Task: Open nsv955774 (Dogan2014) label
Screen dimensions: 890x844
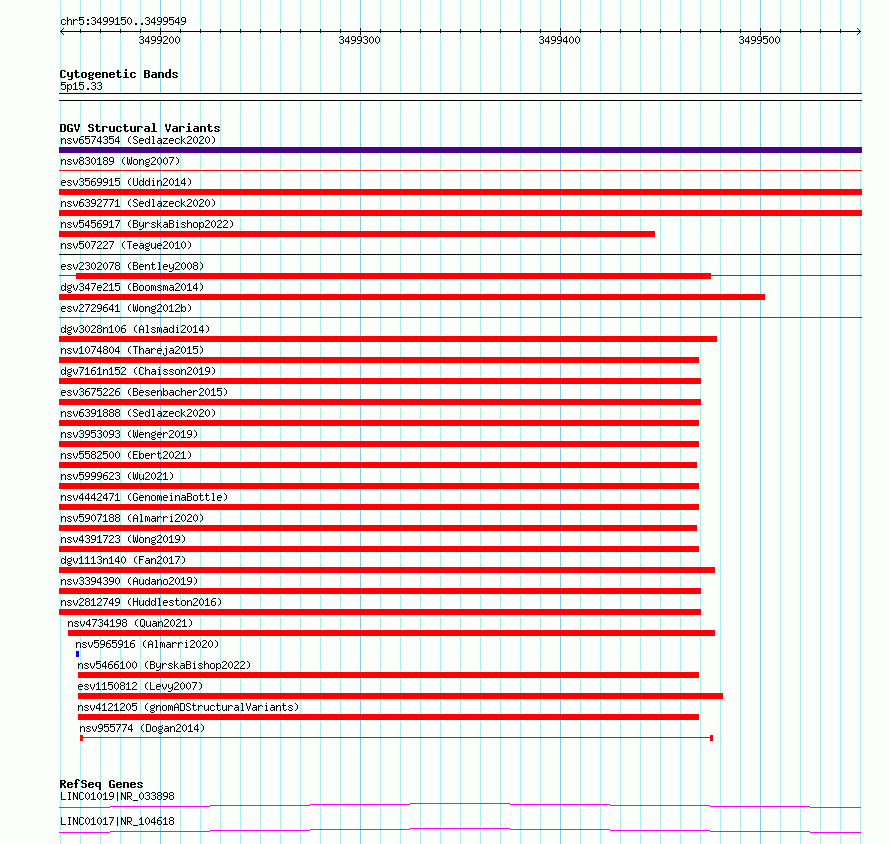Action: pos(142,728)
